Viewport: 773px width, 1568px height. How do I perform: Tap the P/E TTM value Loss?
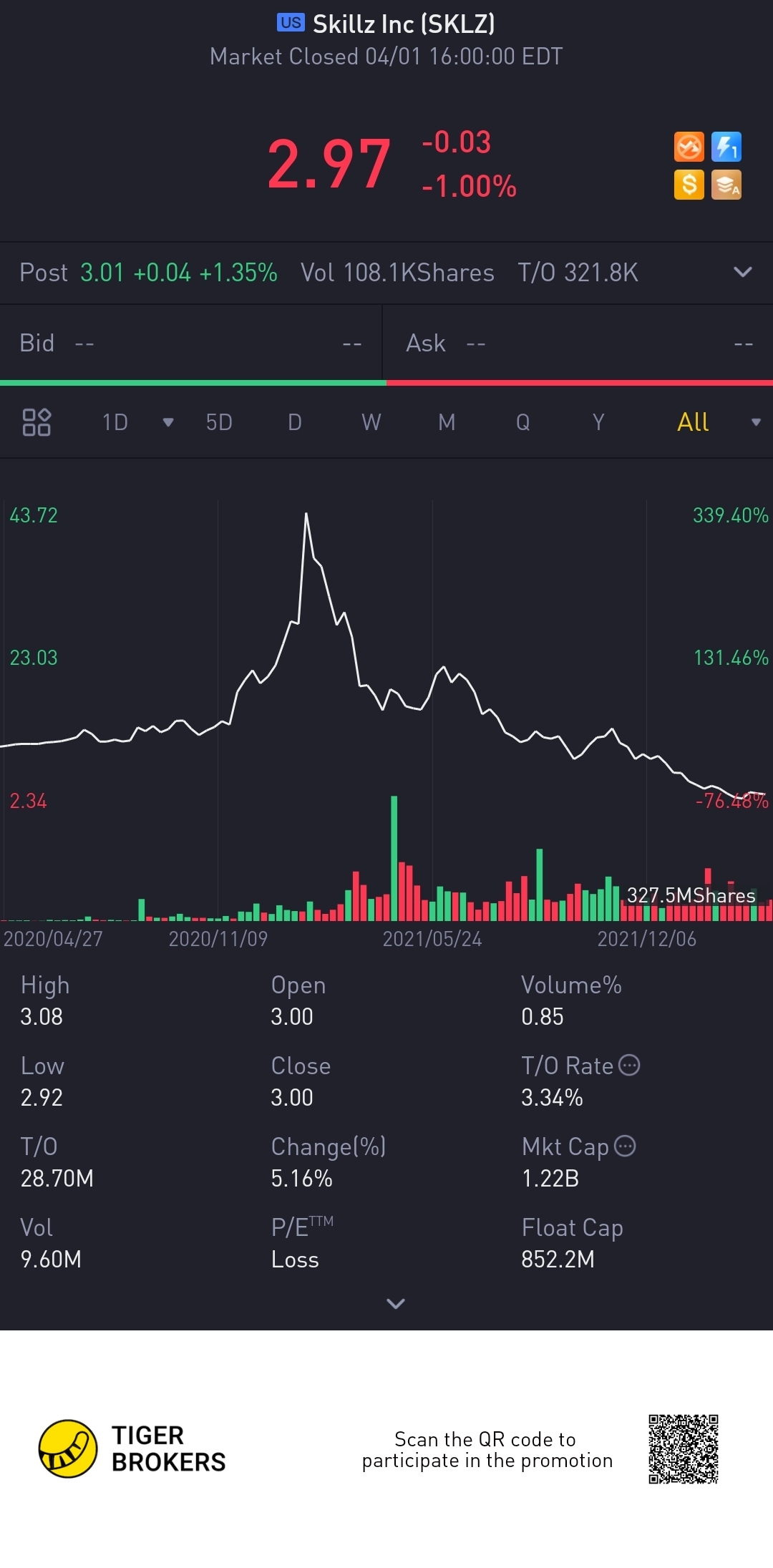[295, 1260]
